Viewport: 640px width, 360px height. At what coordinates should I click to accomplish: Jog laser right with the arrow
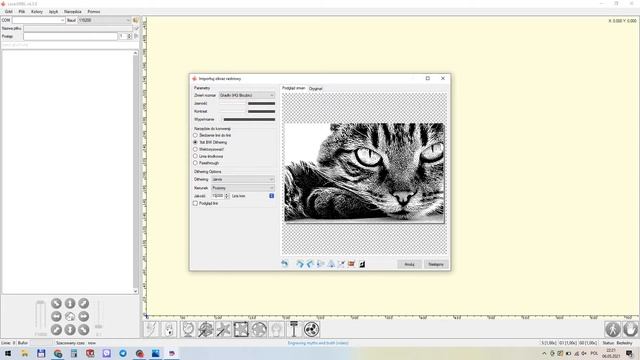coord(84,316)
